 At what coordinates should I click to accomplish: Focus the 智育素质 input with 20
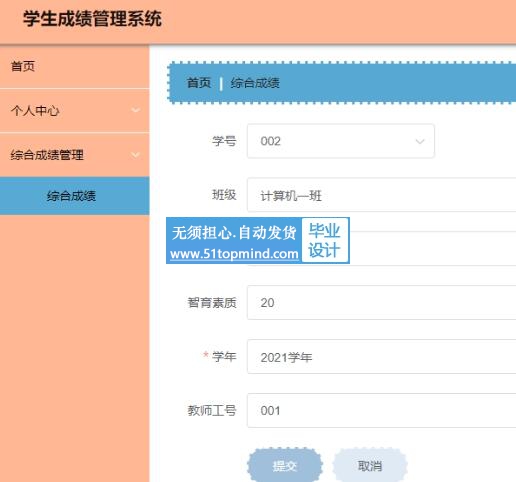pyautogui.click(x=381, y=303)
